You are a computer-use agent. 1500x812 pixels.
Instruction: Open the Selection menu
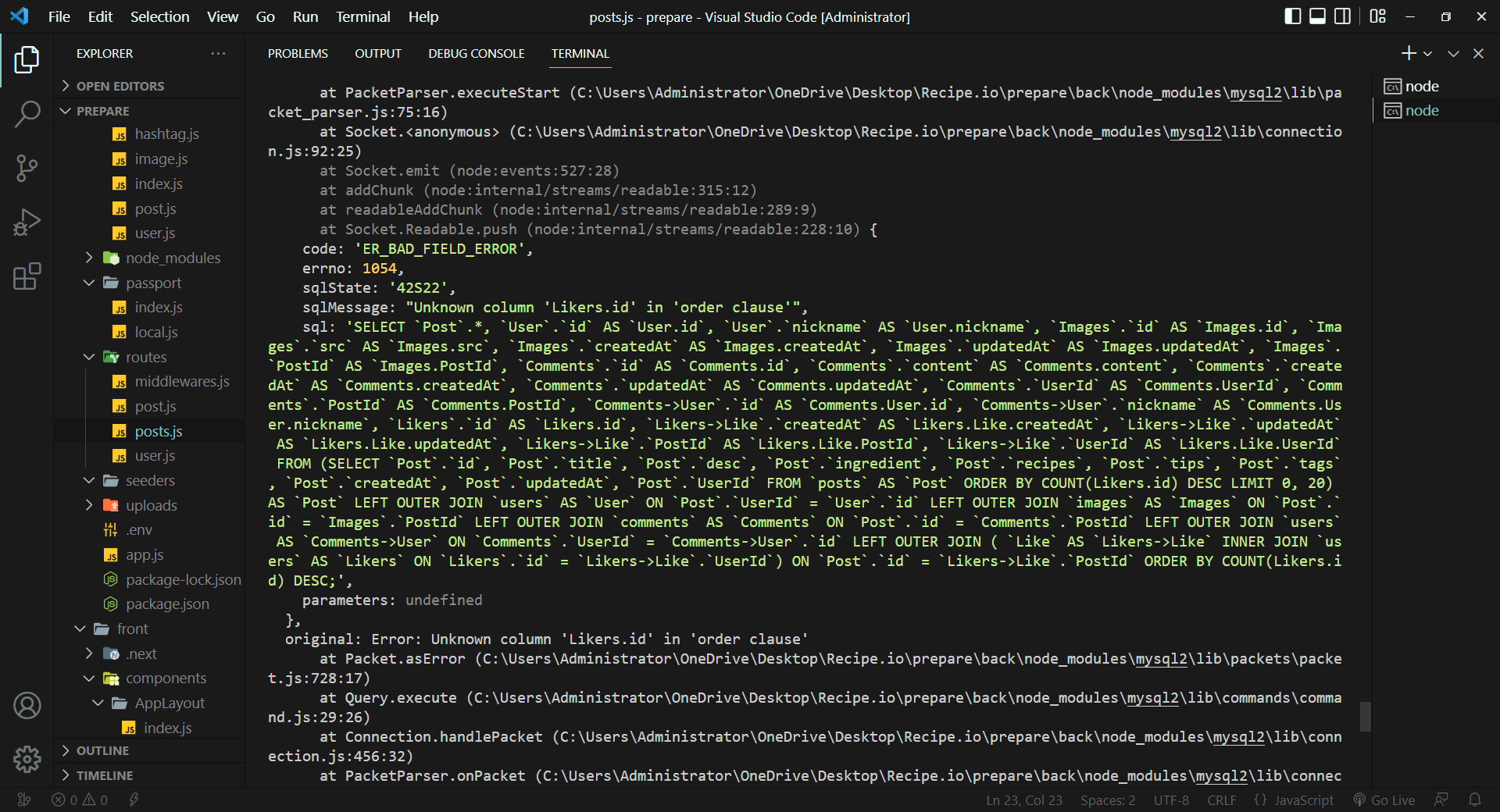[x=159, y=16]
